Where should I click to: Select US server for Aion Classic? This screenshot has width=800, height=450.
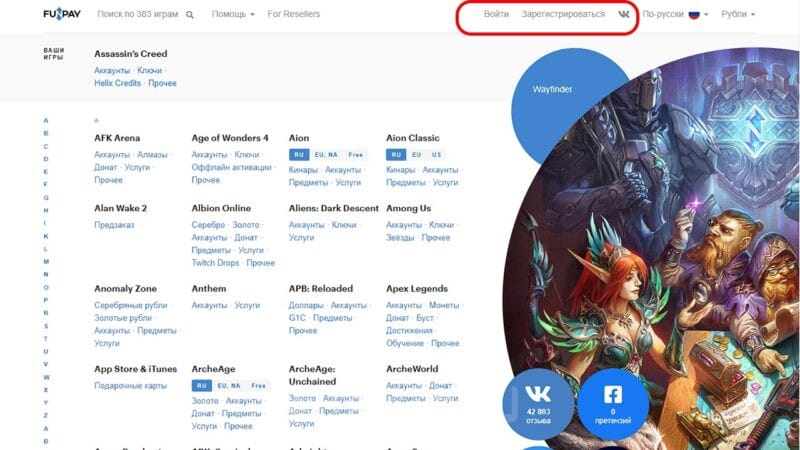point(436,155)
